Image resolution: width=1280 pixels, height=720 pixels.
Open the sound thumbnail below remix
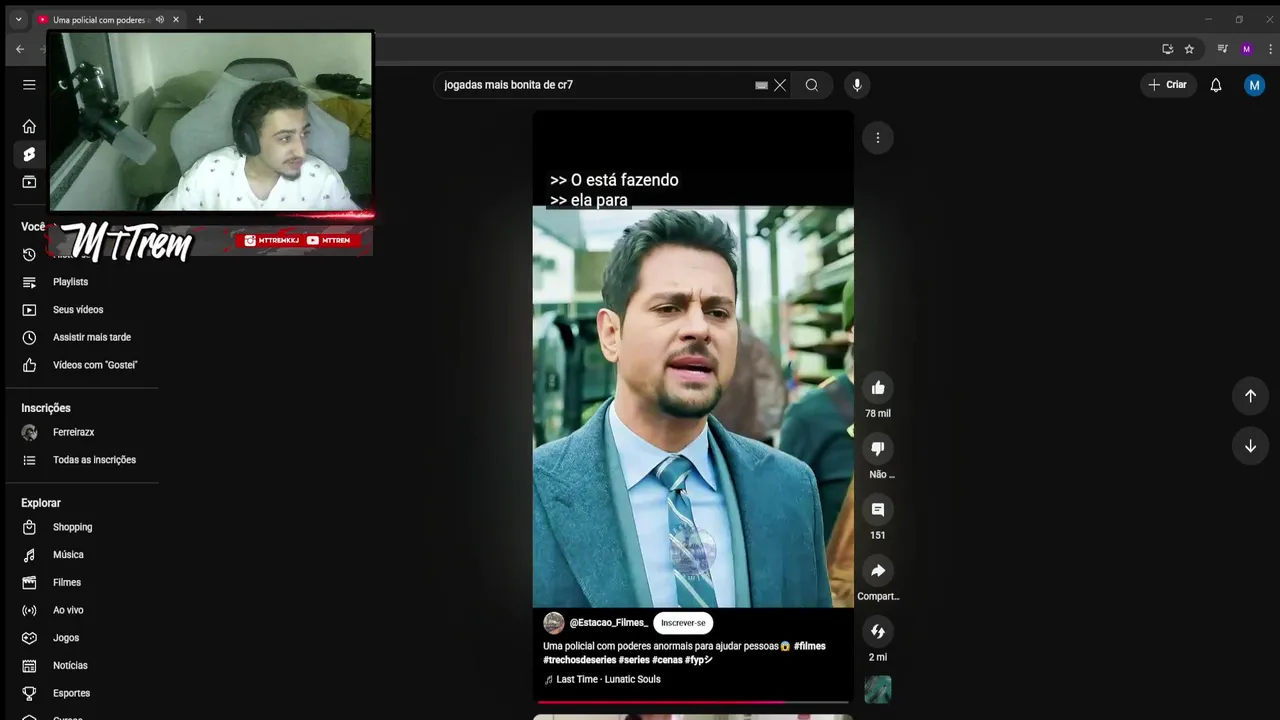(x=878, y=690)
